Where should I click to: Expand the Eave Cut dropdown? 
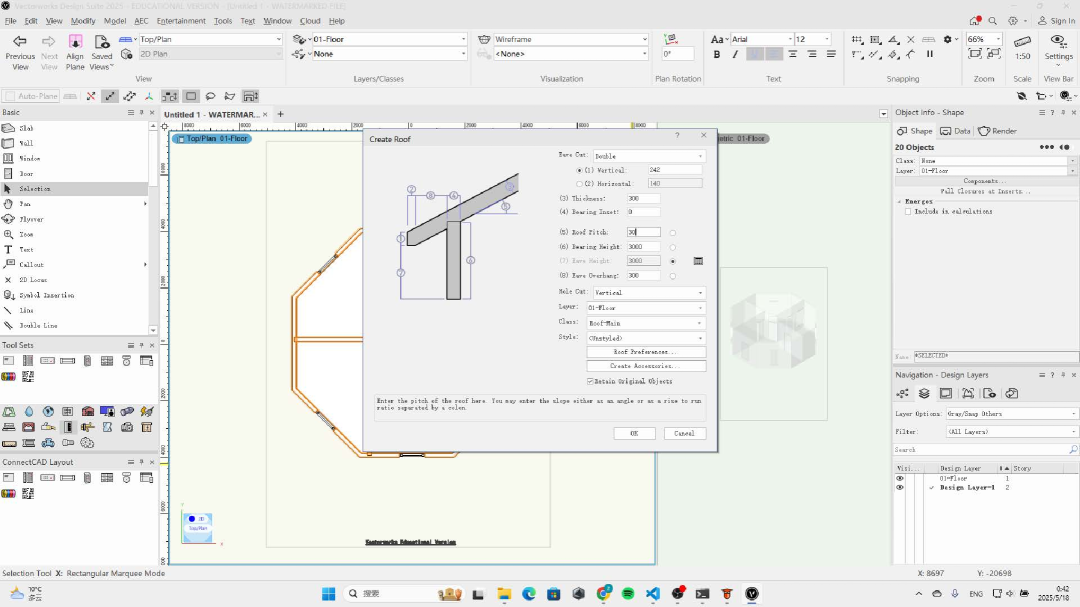pyautogui.click(x=649, y=156)
